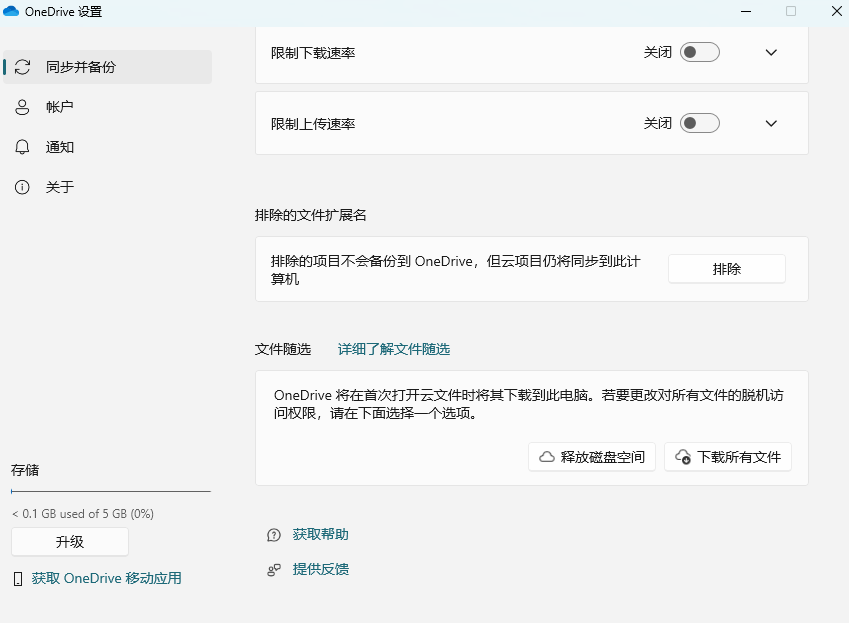
Task: Click the bell icon beside 通知
Action: (x=22, y=147)
